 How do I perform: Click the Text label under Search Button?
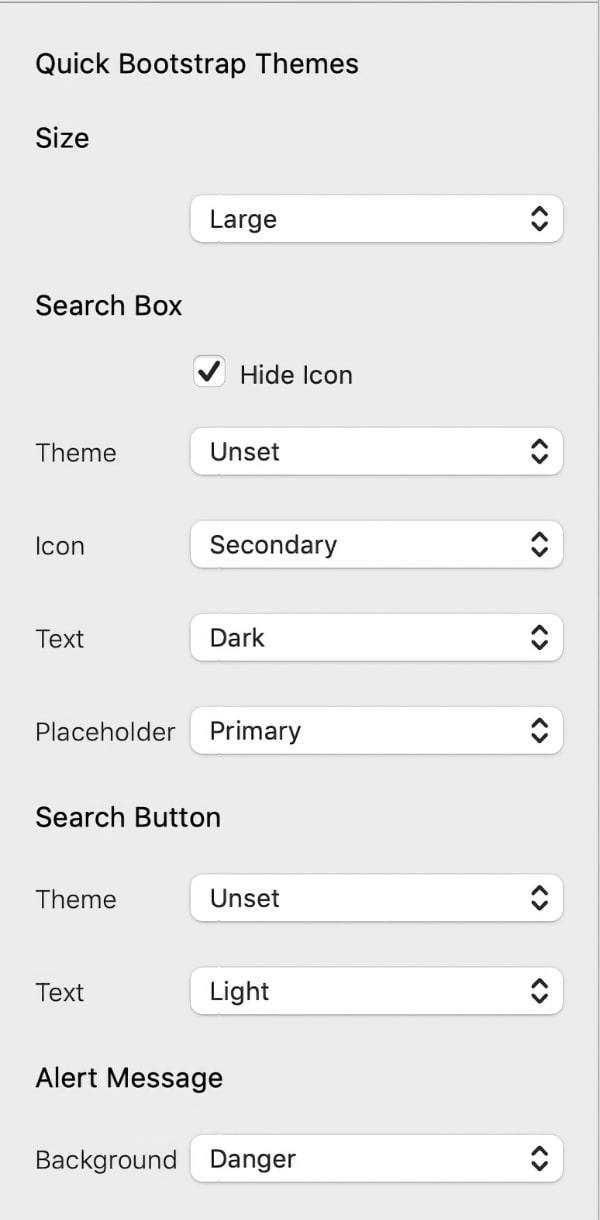coord(59,993)
